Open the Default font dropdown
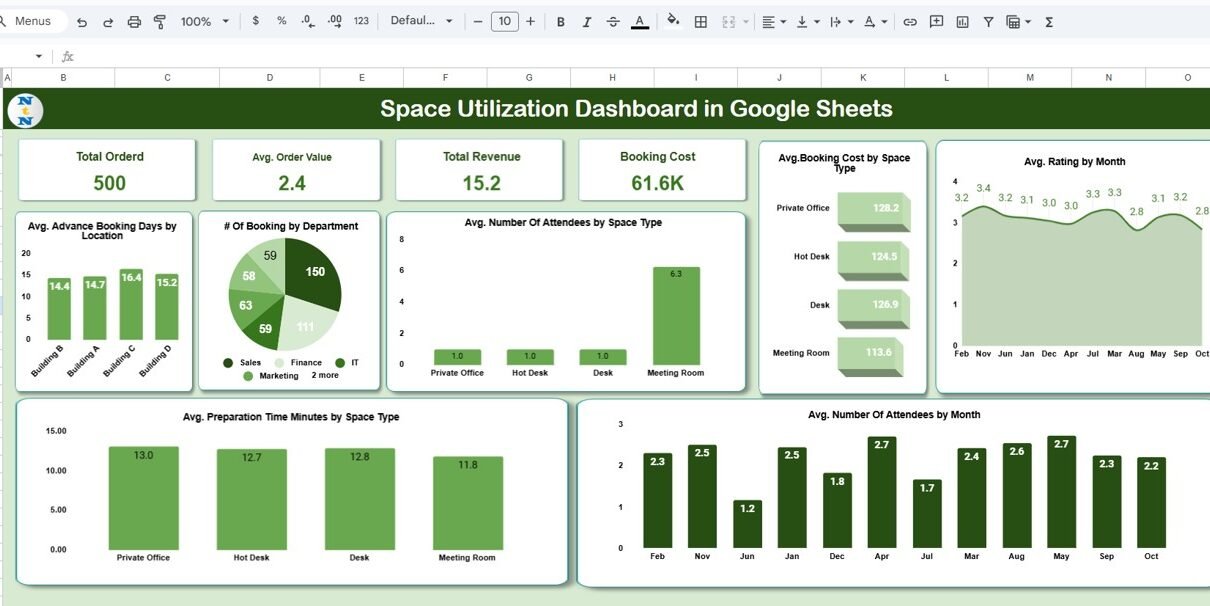This screenshot has height=606, width=1210. (421, 22)
